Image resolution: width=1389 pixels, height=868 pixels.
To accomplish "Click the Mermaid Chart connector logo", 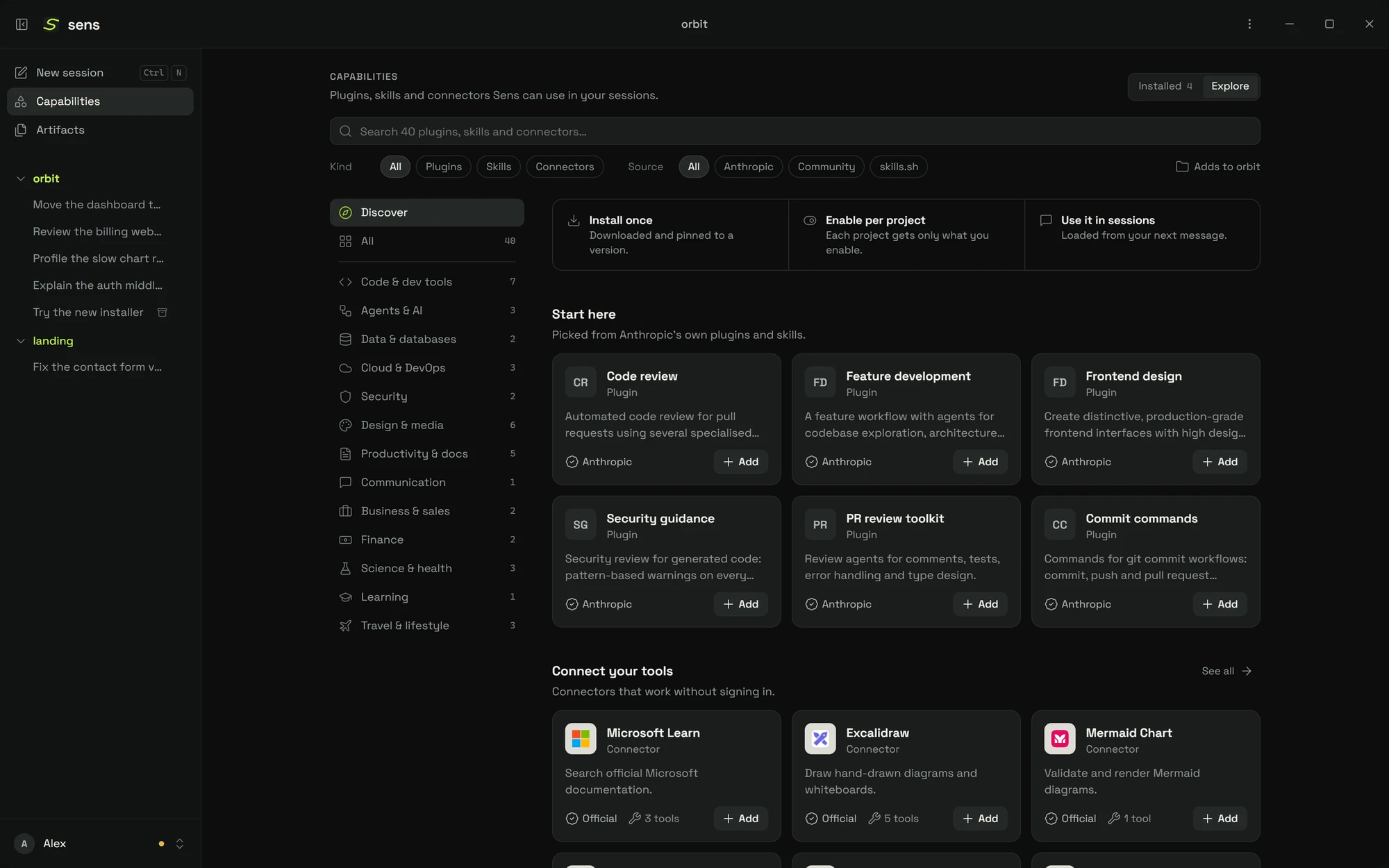I will point(1060,739).
